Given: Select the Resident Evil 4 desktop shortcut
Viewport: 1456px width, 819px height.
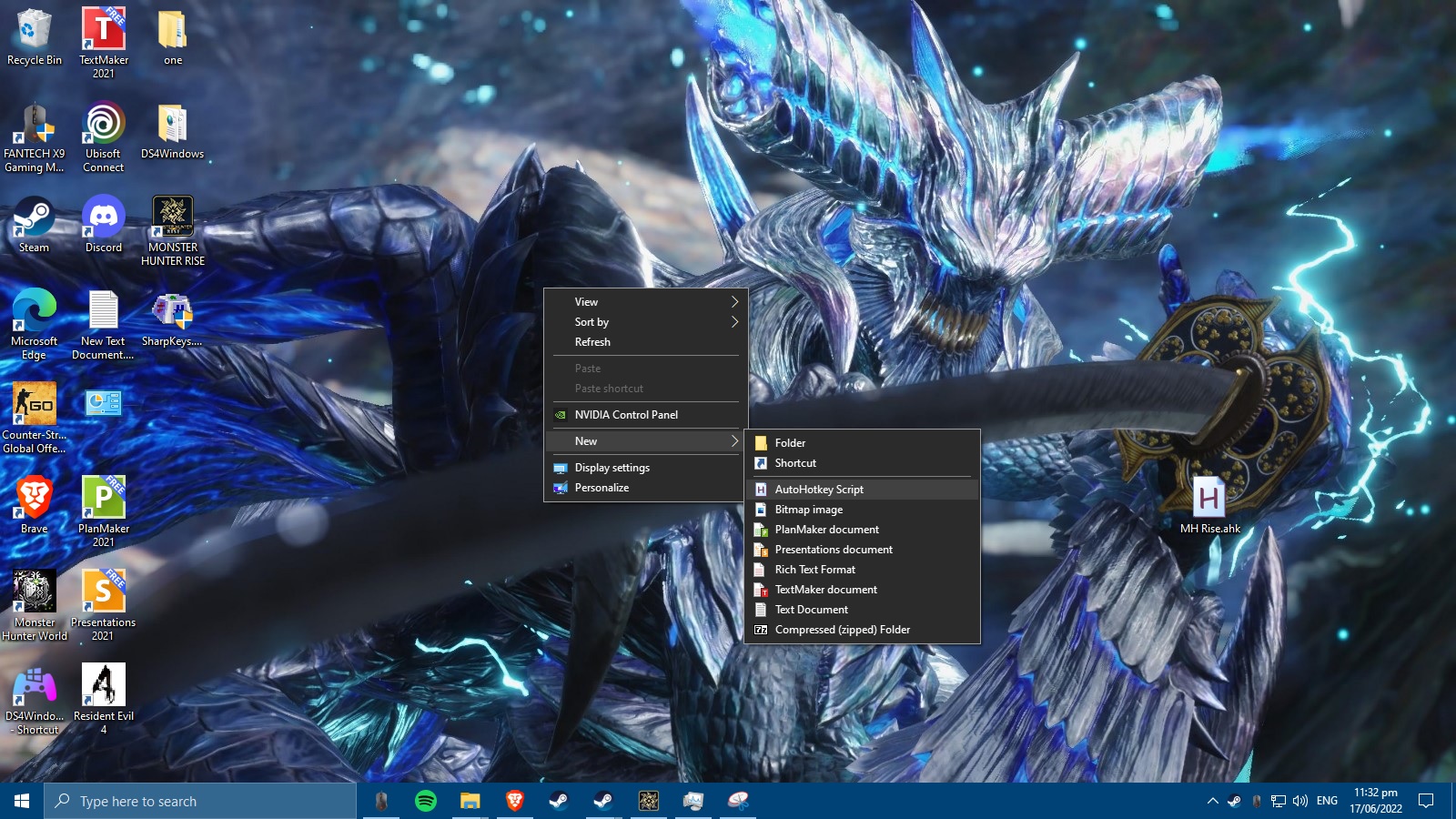Looking at the screenshot, I should [x=104, y=700].
